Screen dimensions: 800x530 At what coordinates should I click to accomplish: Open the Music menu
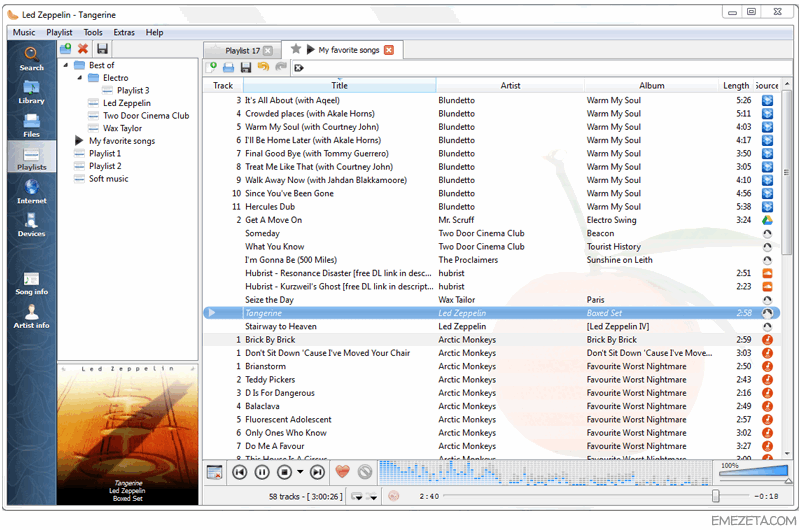click(x=24, y=32)
